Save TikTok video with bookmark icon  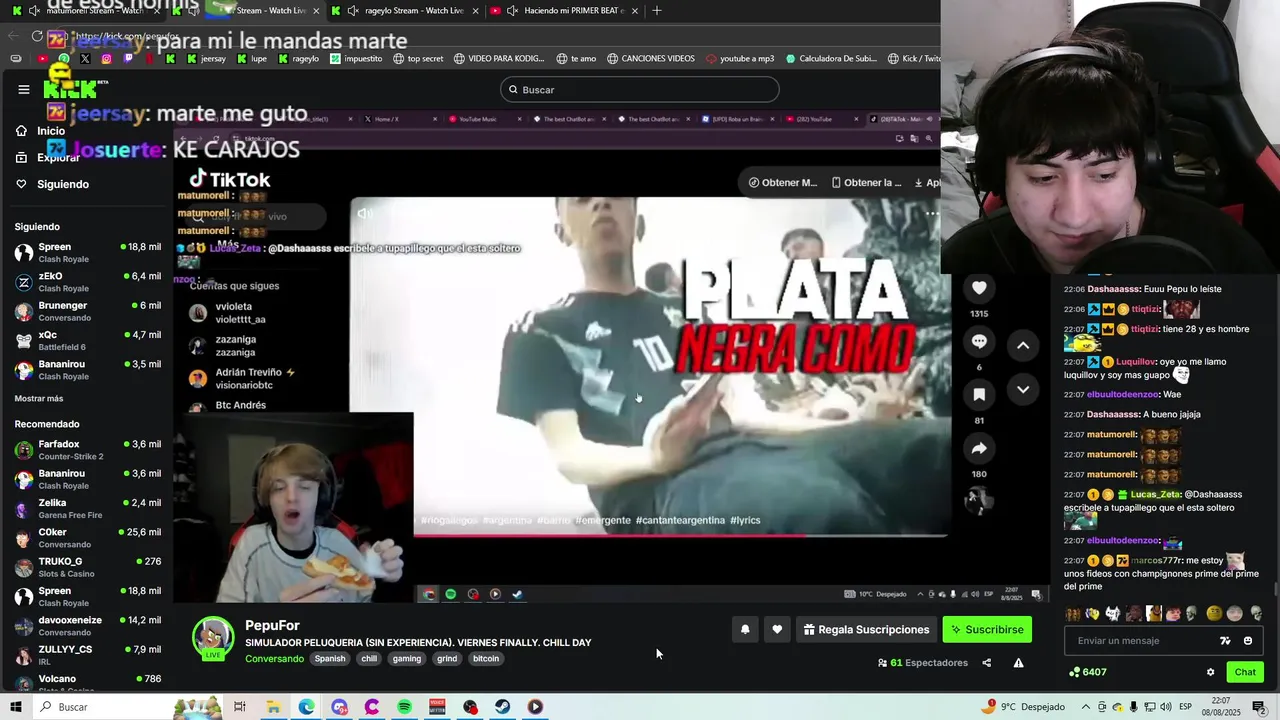coord(979,395)
